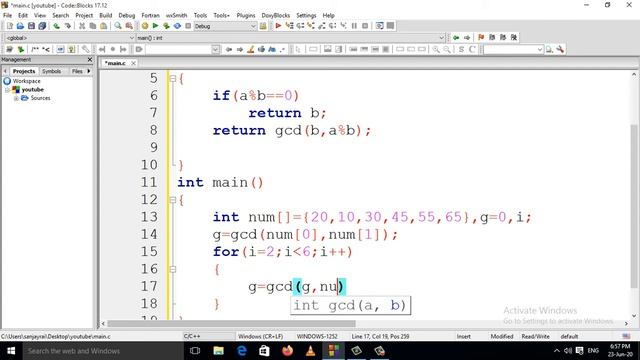Zoom in using the magnifier plus icon

pyautogui.click(x=436, y=49)
